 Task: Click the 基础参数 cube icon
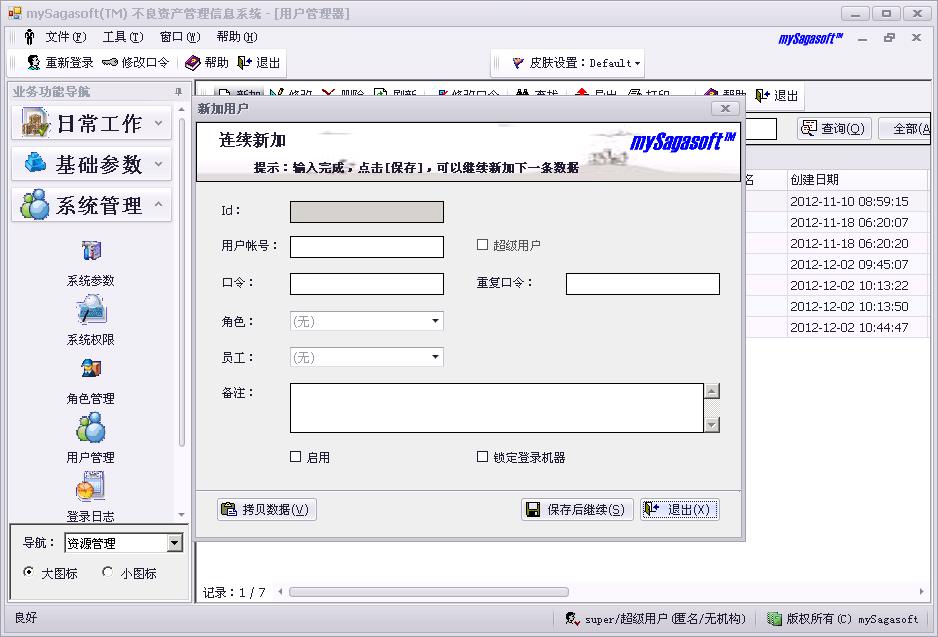coord(35,163)
